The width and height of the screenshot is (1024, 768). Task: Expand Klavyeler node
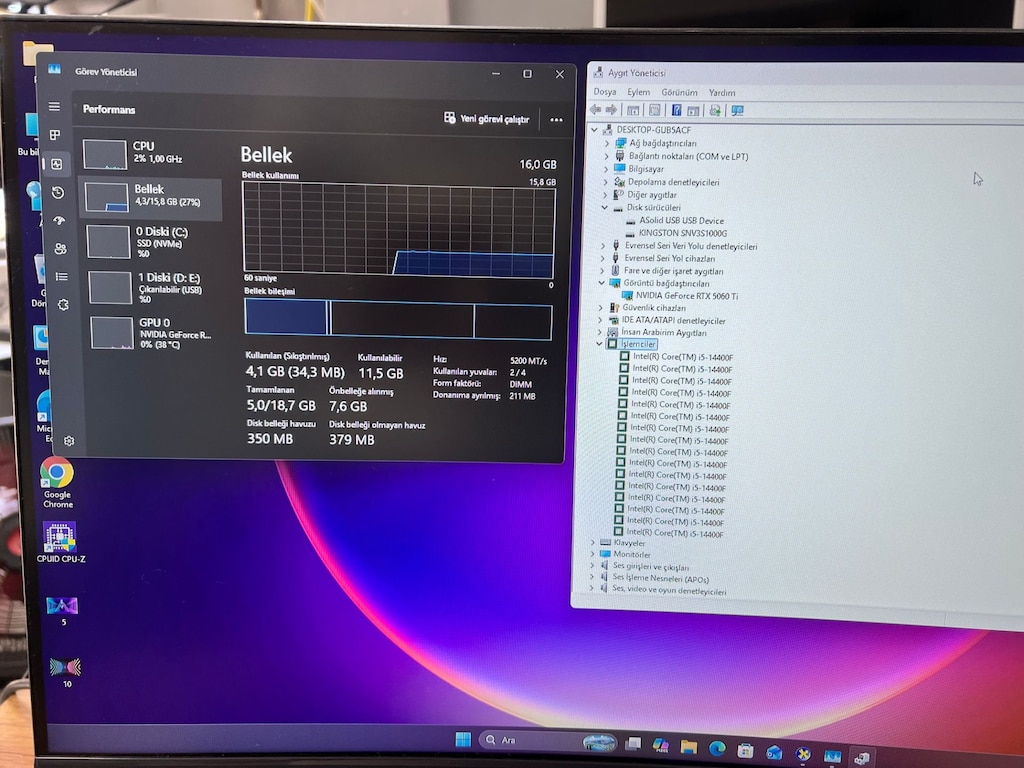pyautogui.click(x=593, y=543)
